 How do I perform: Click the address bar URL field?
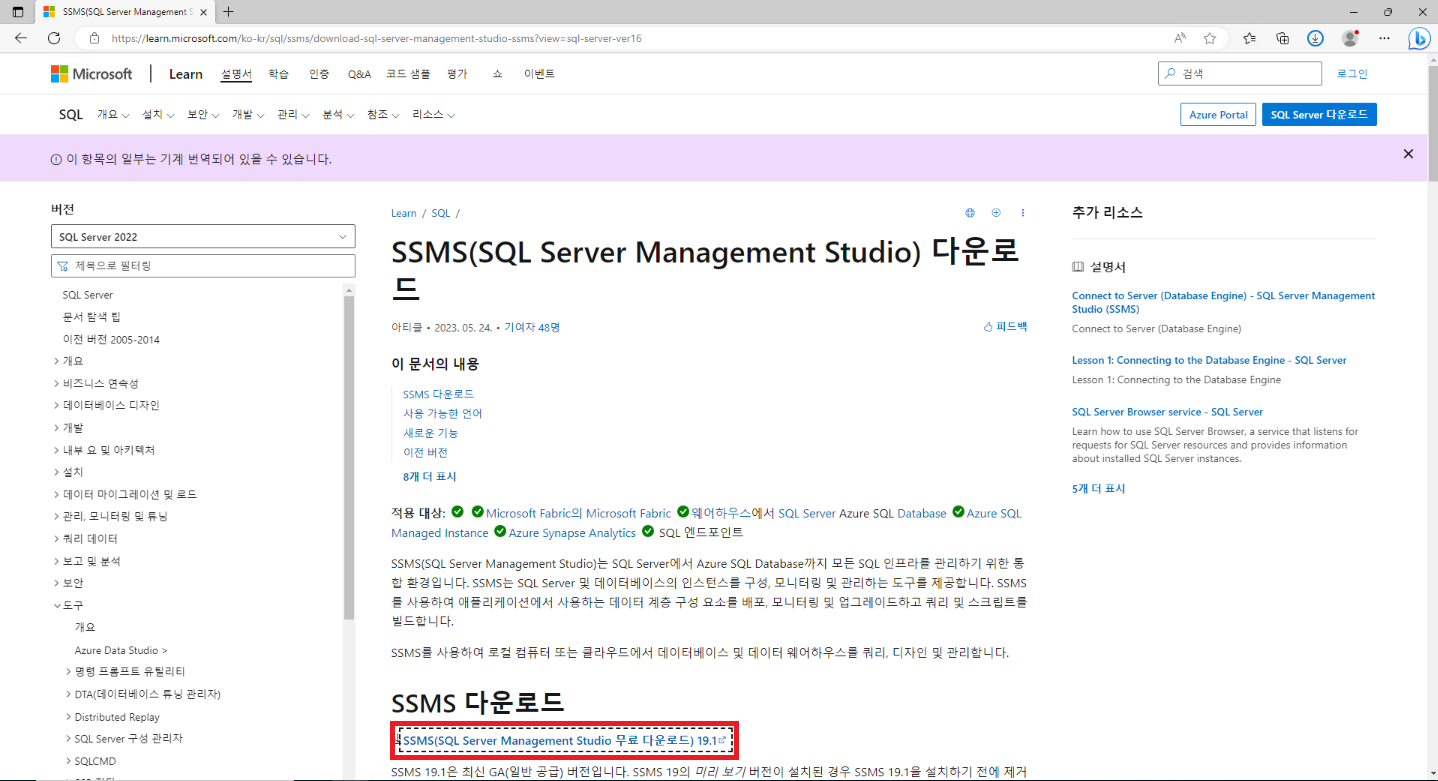(x=620, y=38)
